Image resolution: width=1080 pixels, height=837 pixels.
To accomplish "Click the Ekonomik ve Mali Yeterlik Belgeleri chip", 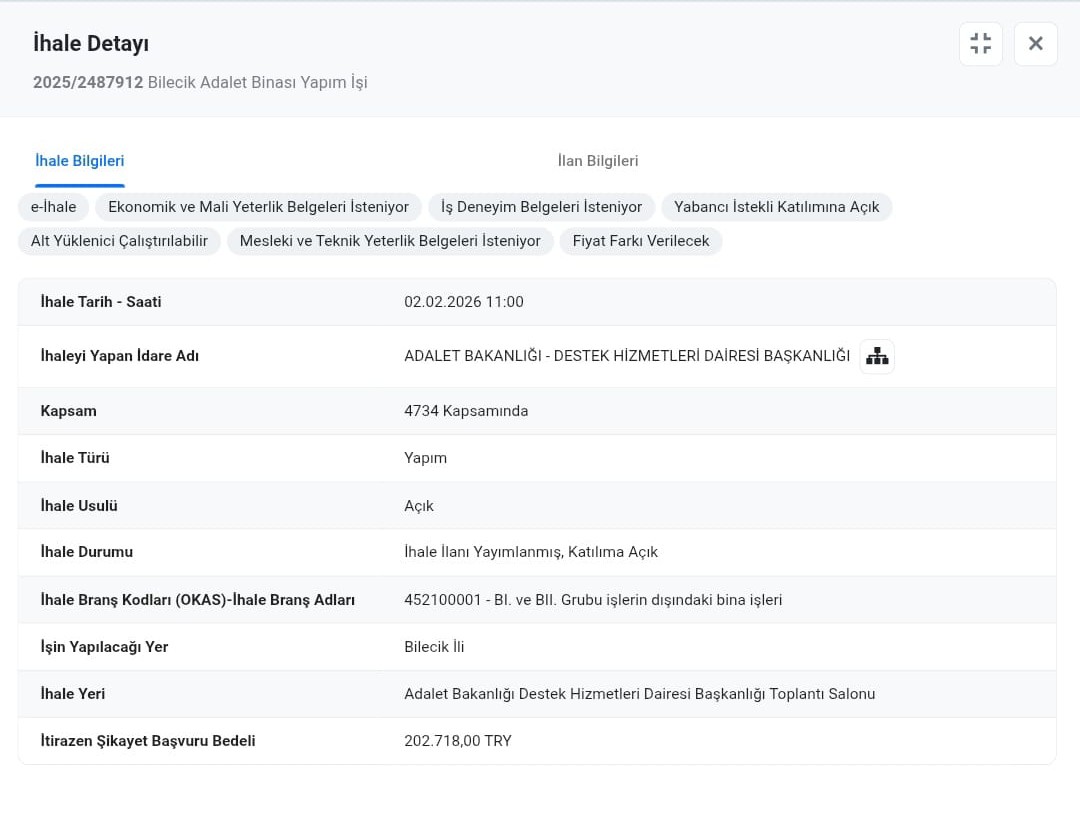I will pyautogui.click(x=258, y=207).
